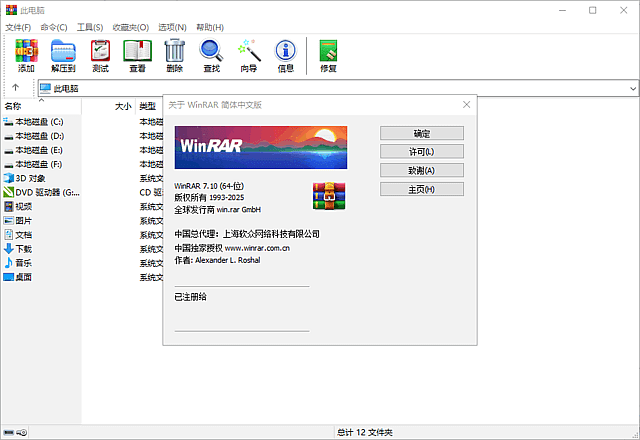
Task: Open the 向导 (Wizard) toolbar icon
Action: (x=248, y=54)
